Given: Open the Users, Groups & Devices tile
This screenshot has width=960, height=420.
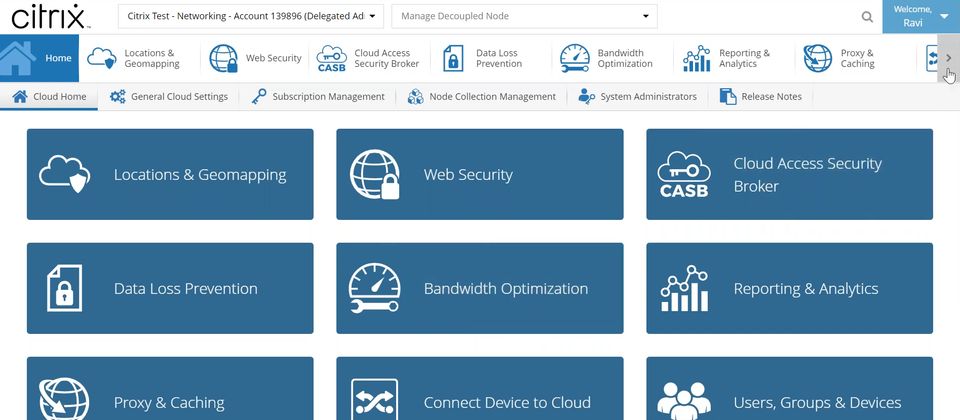Looking at the screenshot, I should coord(790,389).
